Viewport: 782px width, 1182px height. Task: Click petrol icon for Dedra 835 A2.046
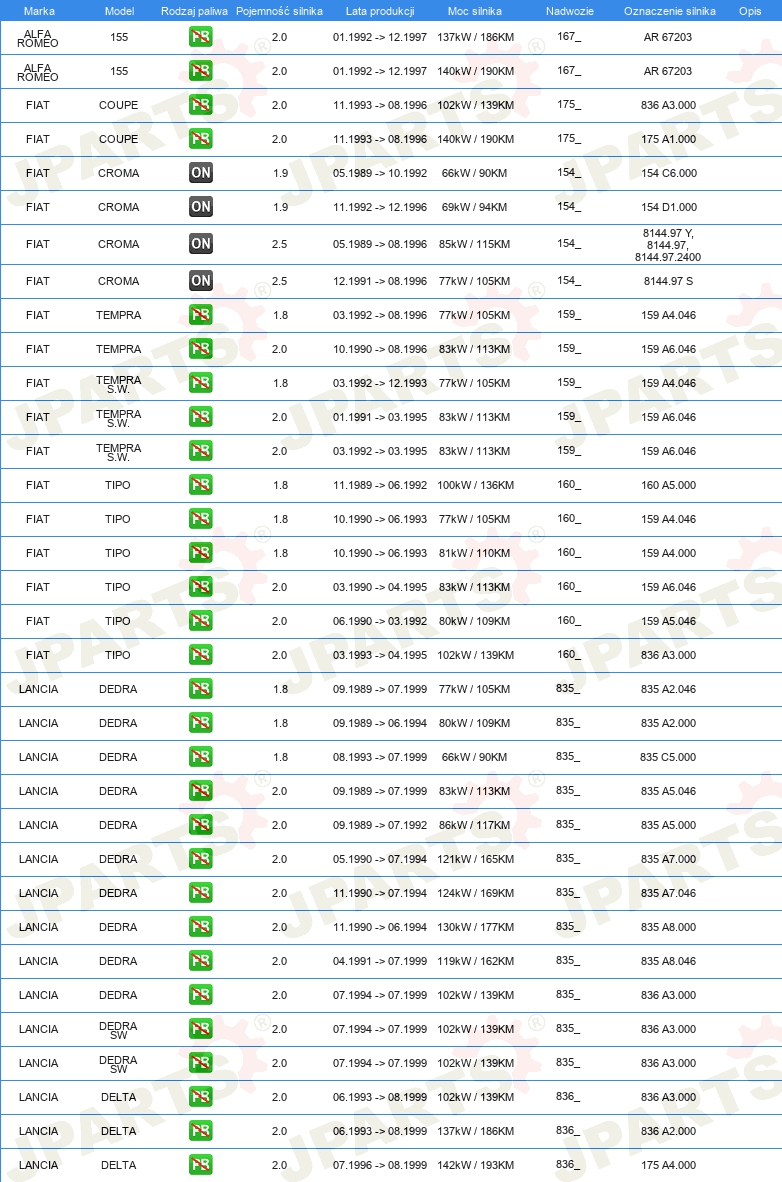[x=201, y=688]
